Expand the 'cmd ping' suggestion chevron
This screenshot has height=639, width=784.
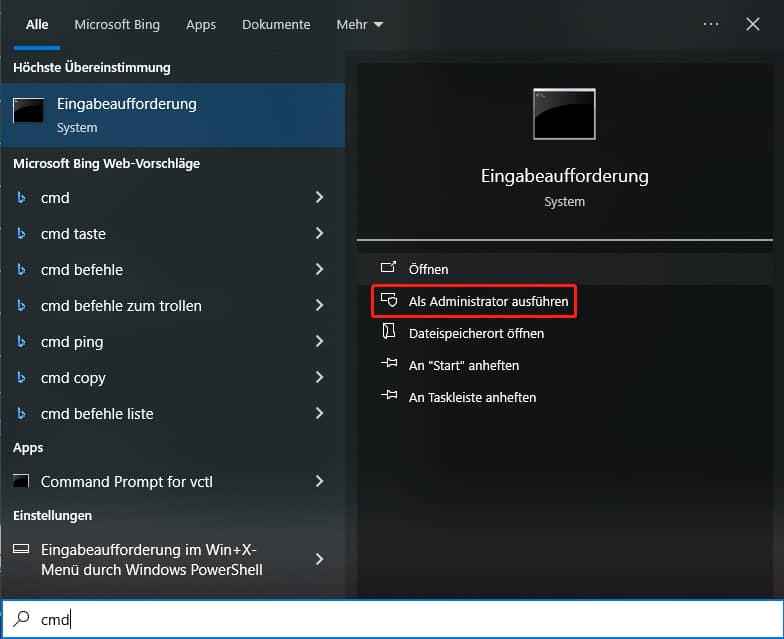[320, 342]
